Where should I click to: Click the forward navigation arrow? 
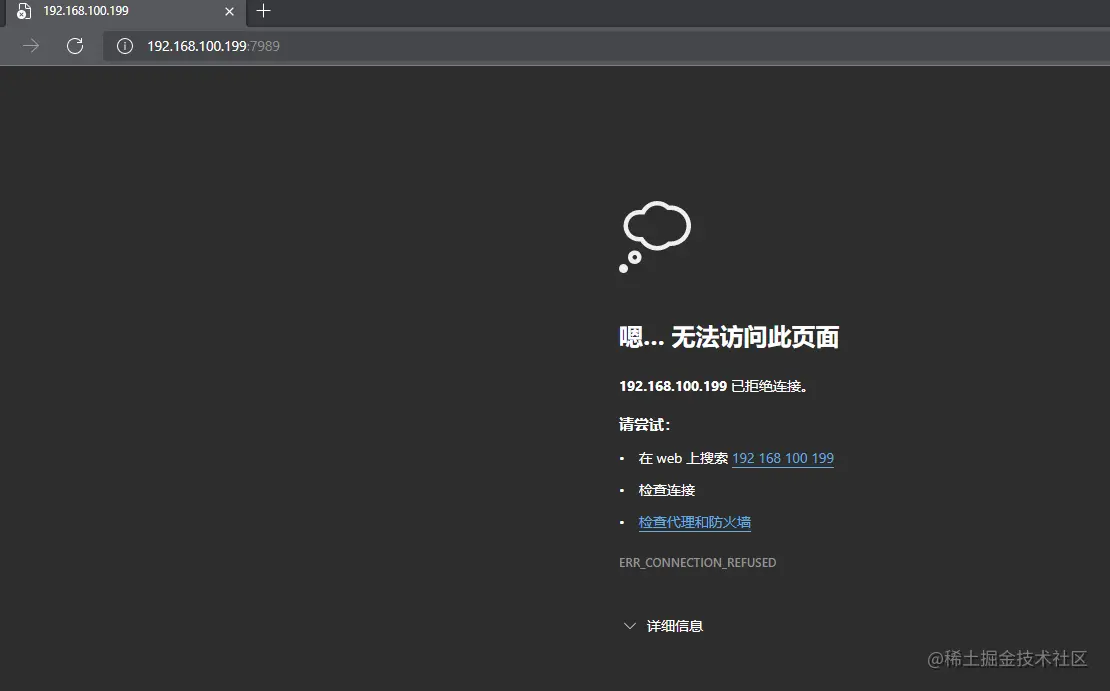pyautogui.click(x=31, y=46)
